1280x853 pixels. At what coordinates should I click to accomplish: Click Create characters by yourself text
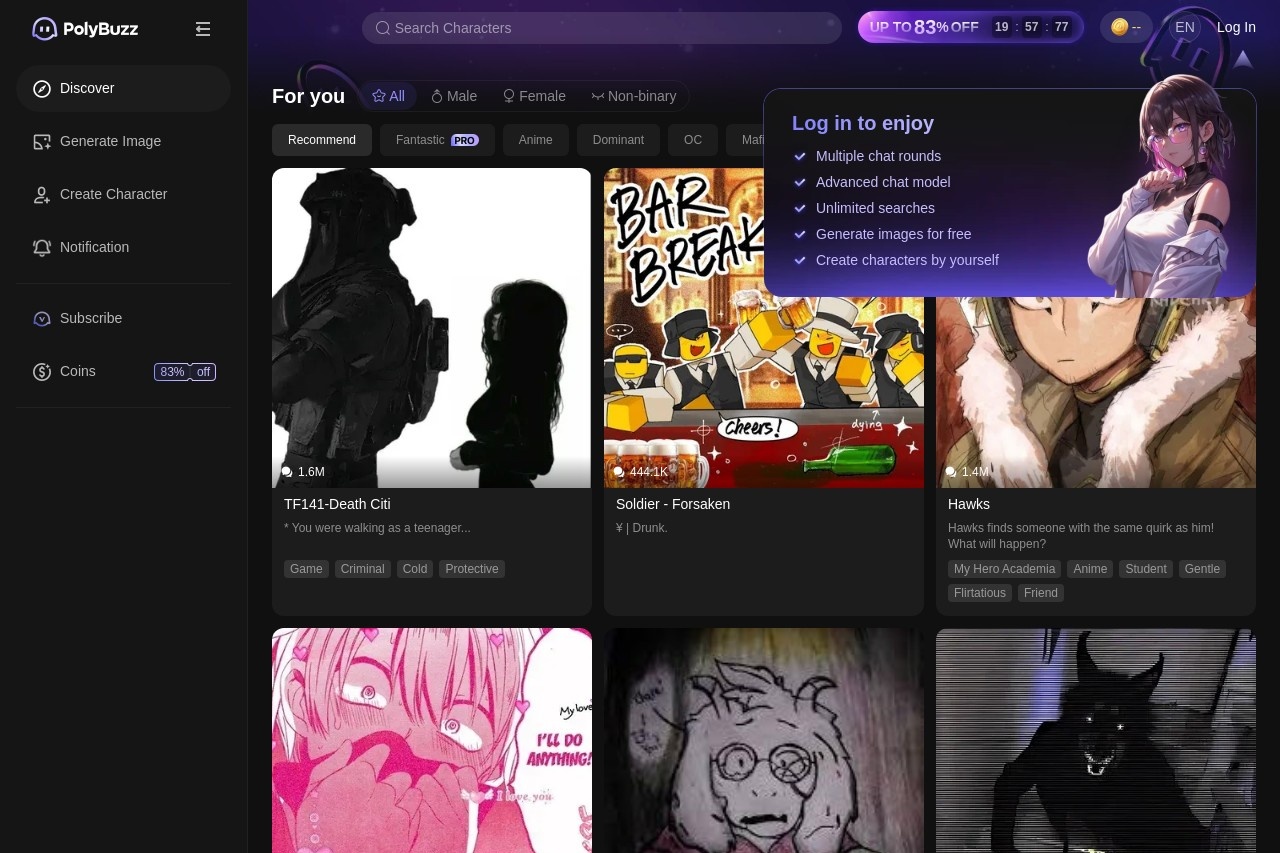(x=907, y=260)
